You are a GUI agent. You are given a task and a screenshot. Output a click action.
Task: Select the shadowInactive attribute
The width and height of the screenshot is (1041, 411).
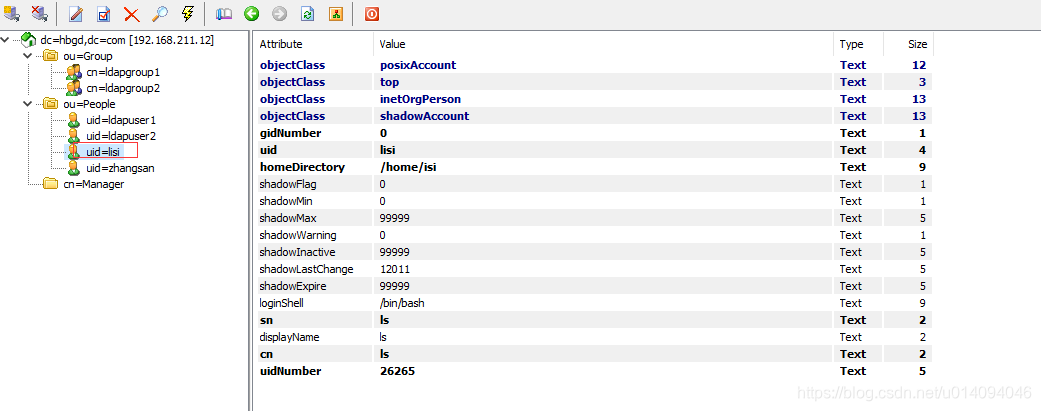click(x=297, y=252)
